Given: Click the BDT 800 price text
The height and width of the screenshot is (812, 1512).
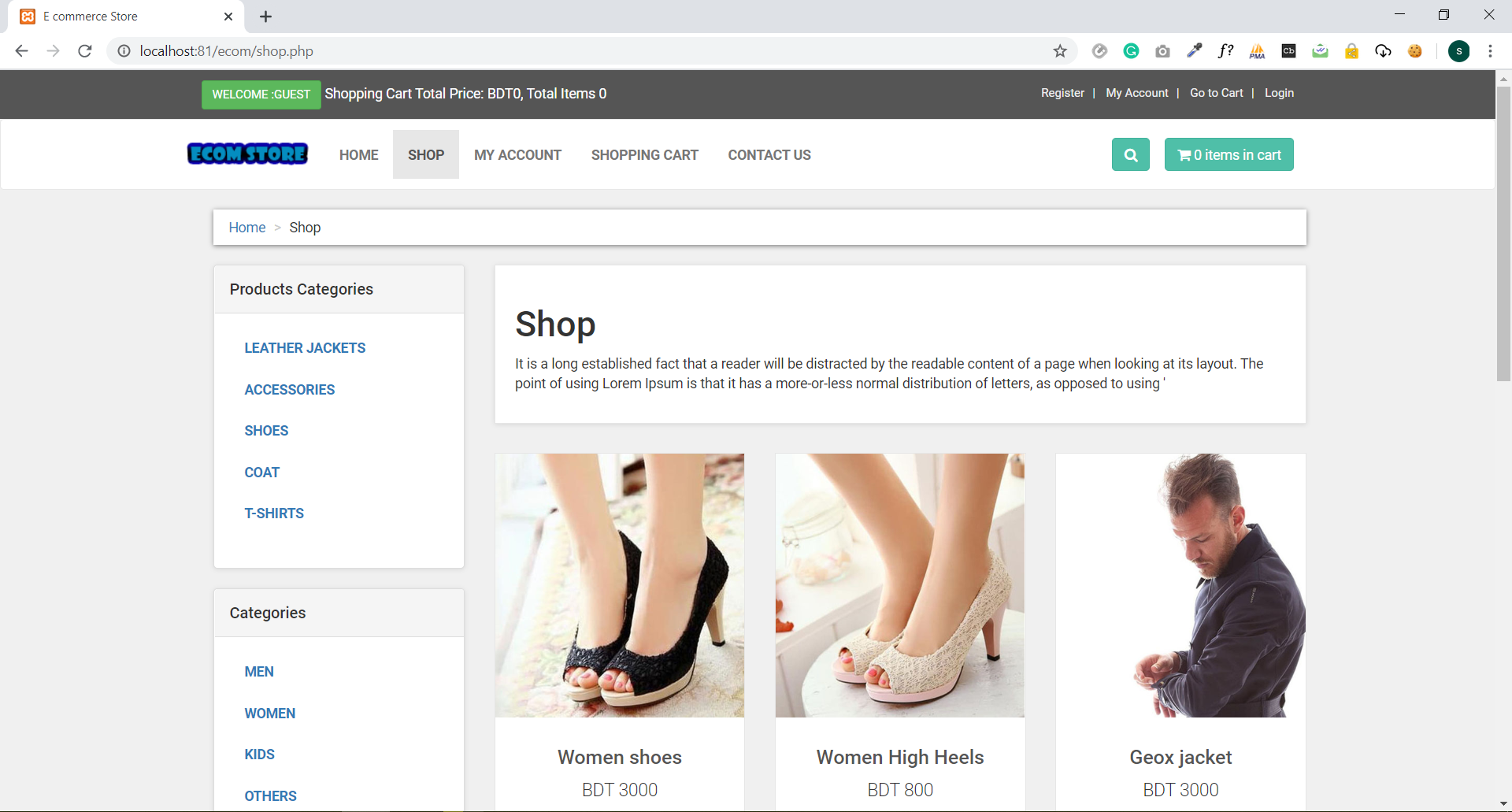Looking at the screenshot, I should pyautogui.click(x=899, y=790).
